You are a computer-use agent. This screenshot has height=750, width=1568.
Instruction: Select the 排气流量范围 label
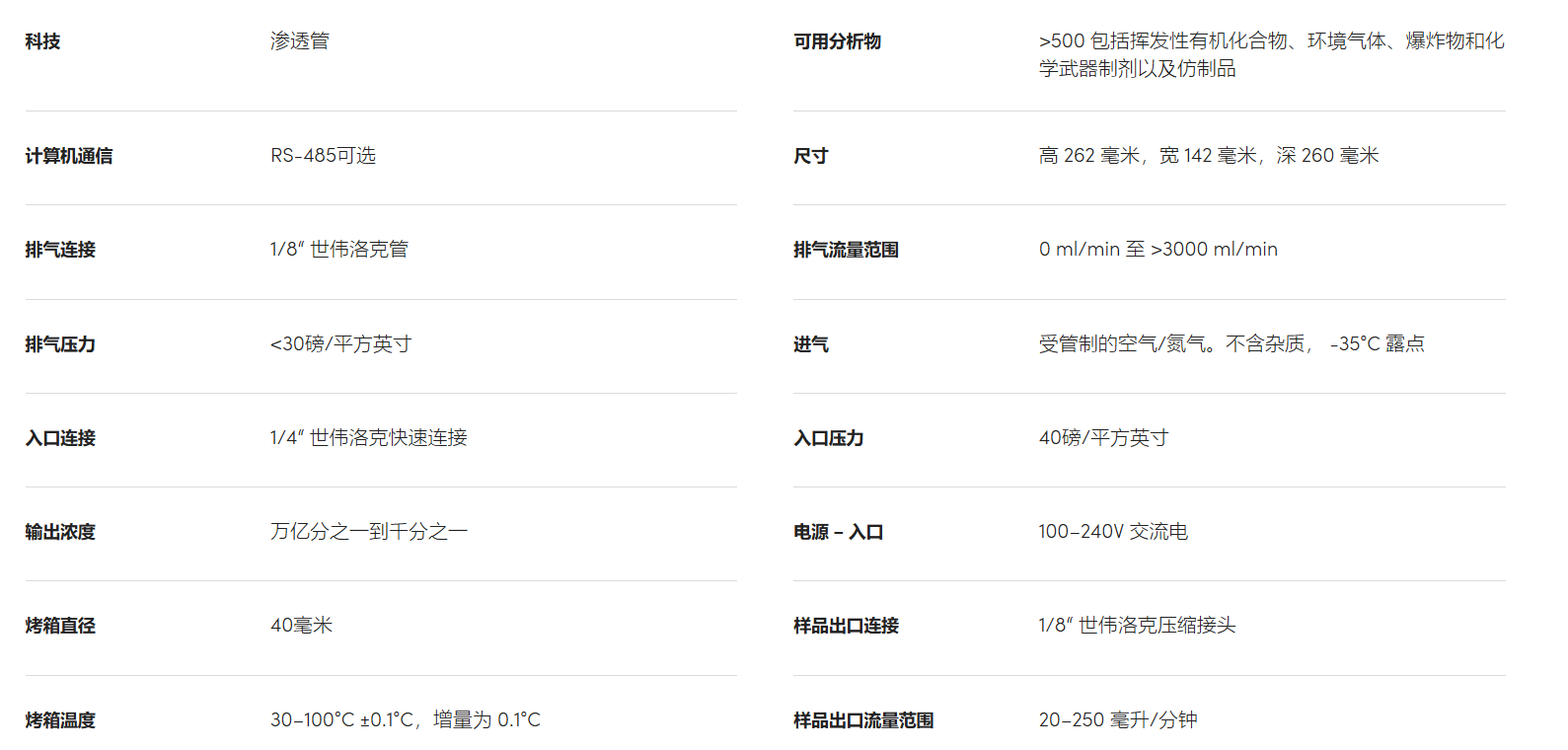(846, 250)
